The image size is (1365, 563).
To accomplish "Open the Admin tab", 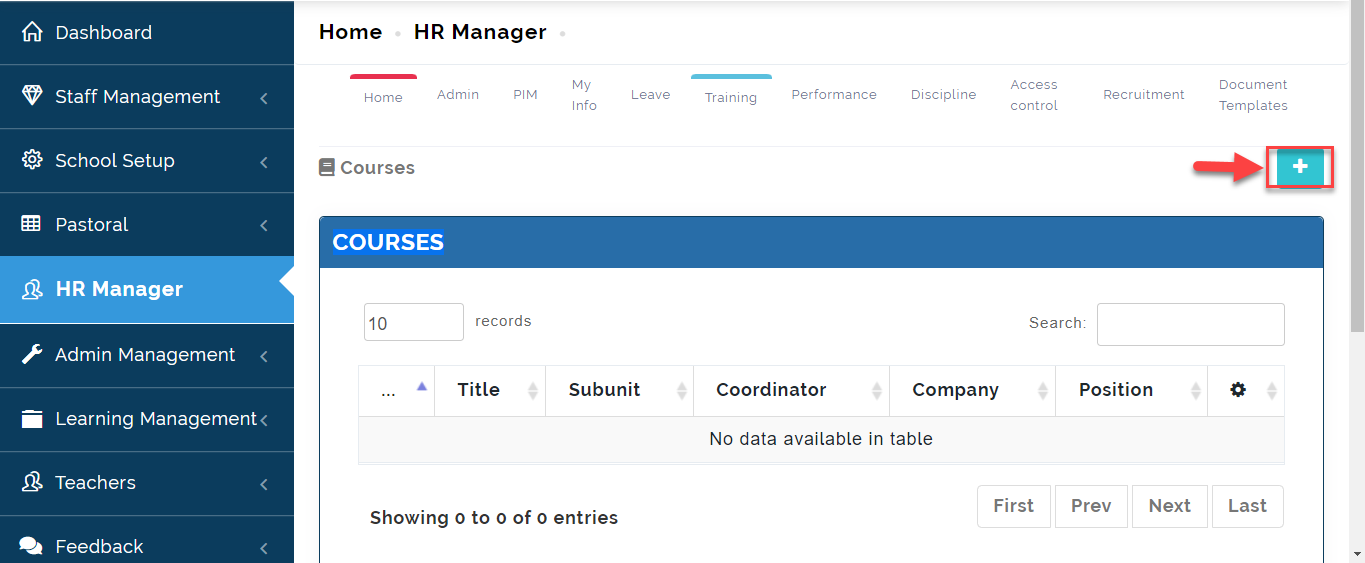I will coord(458,94).
